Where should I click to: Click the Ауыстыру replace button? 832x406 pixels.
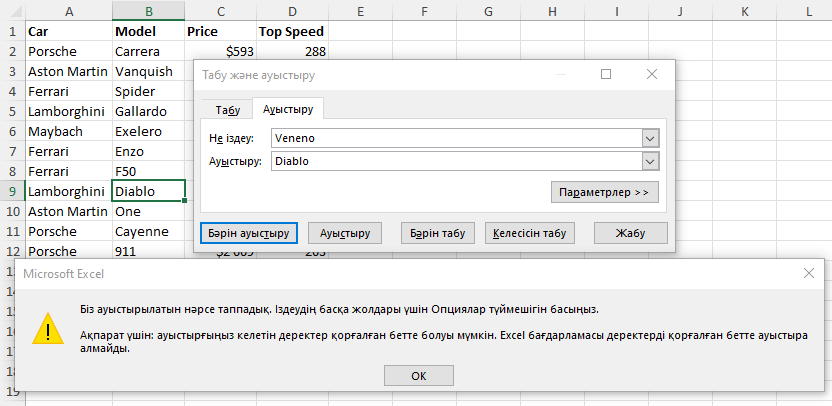coord(345,233)
